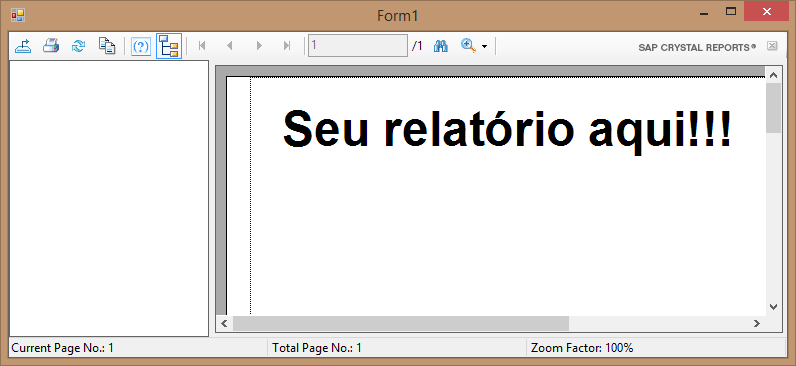Go to the next page
Screen dimensions: 796x366
[x=259, y=46]
